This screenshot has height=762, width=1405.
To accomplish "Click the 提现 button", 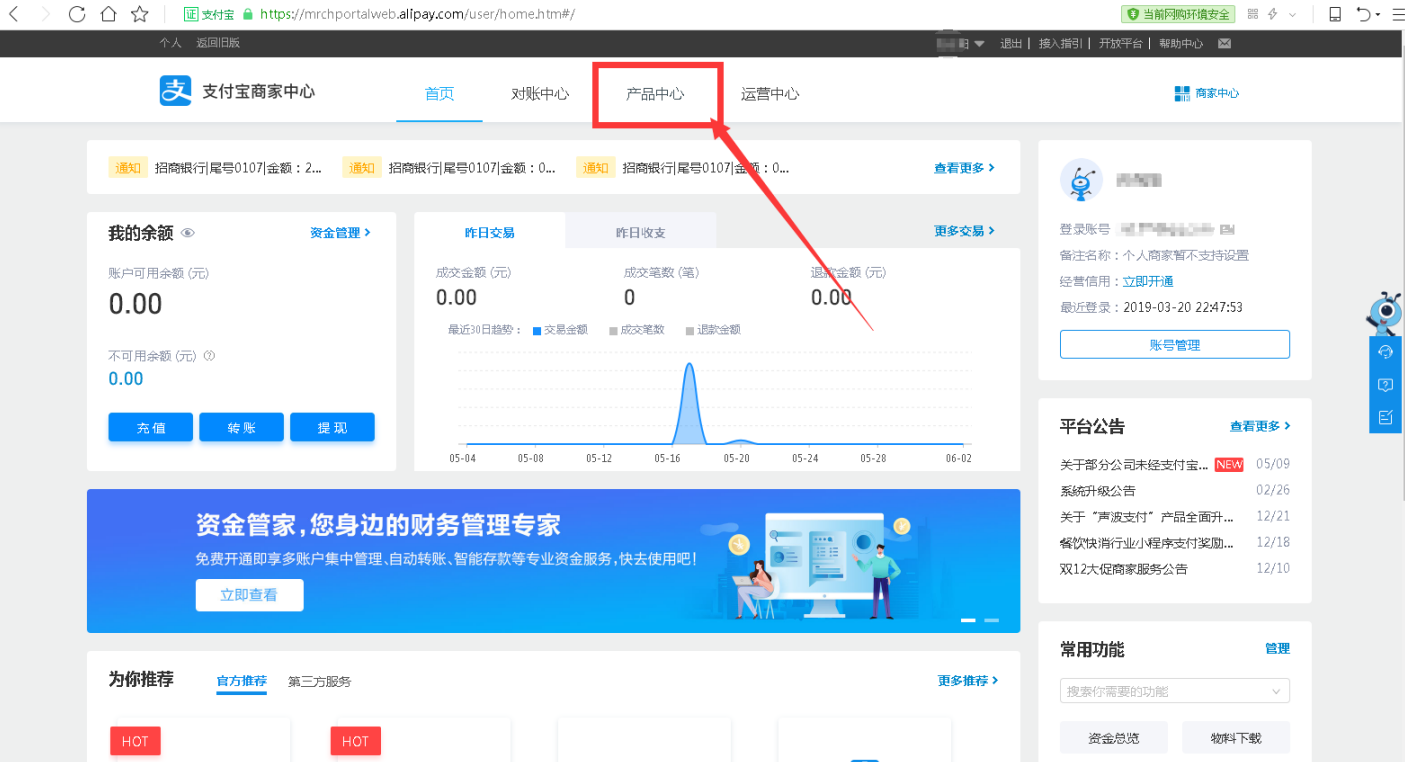I will click(333, 427).
